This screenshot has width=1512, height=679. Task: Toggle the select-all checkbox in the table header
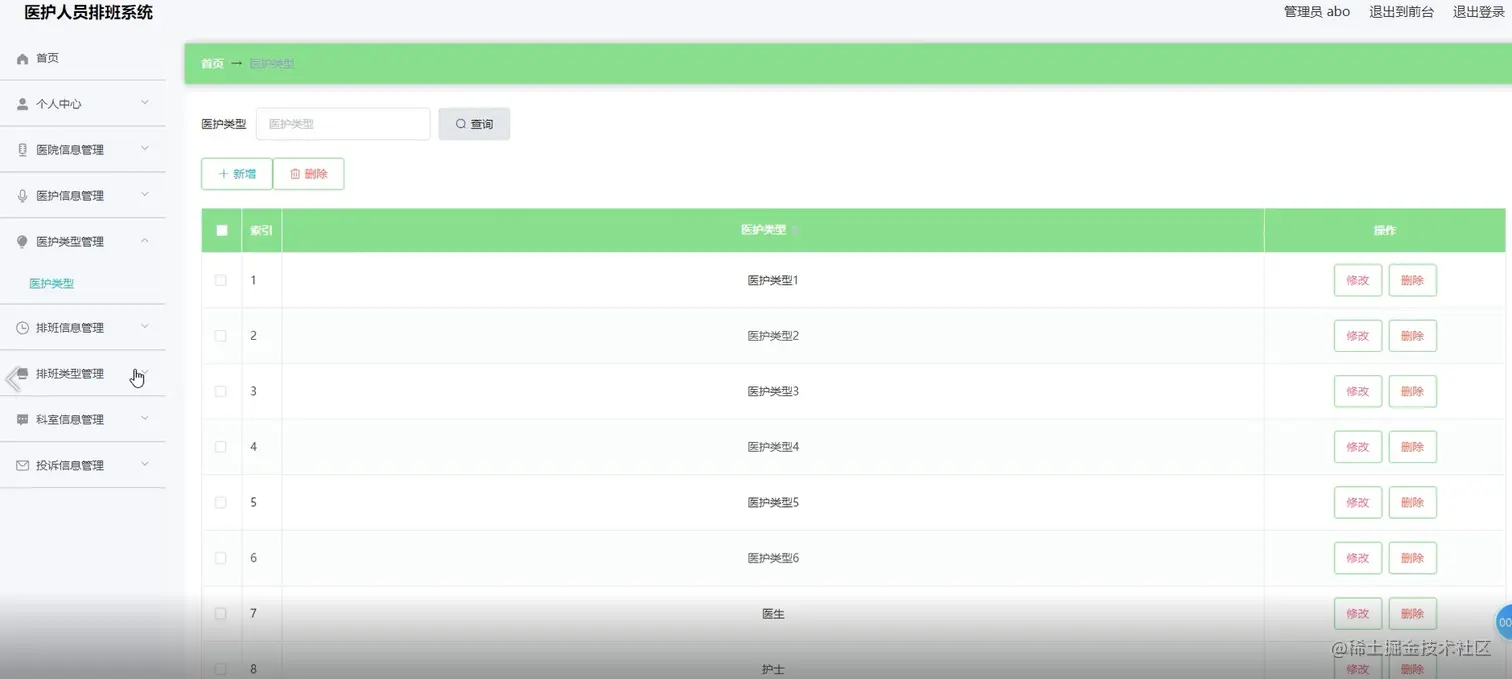coord(222,230)
